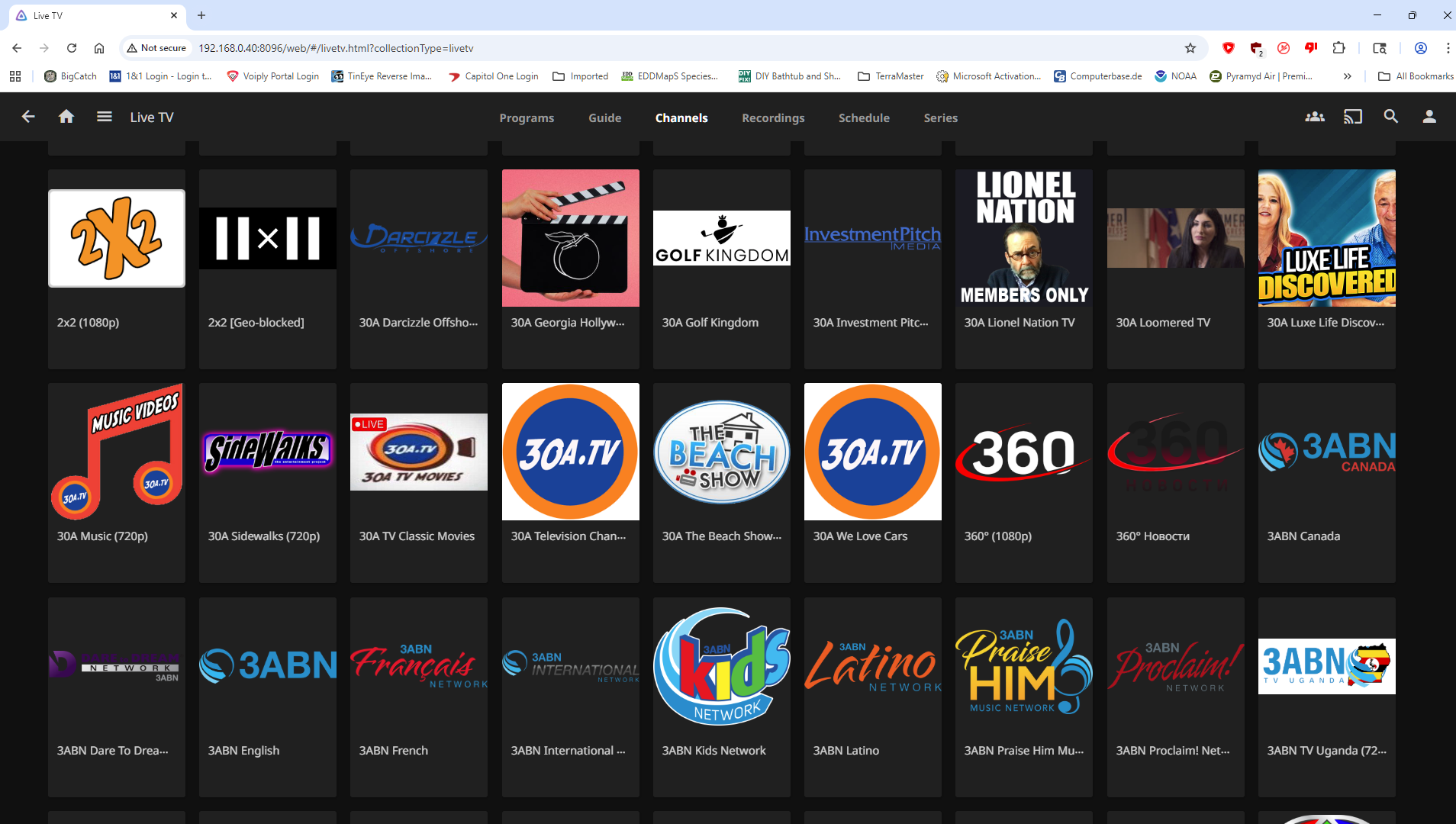Open TinEye Reverse Image bookmark
The image size is (1456, 824).
[382, 76]
